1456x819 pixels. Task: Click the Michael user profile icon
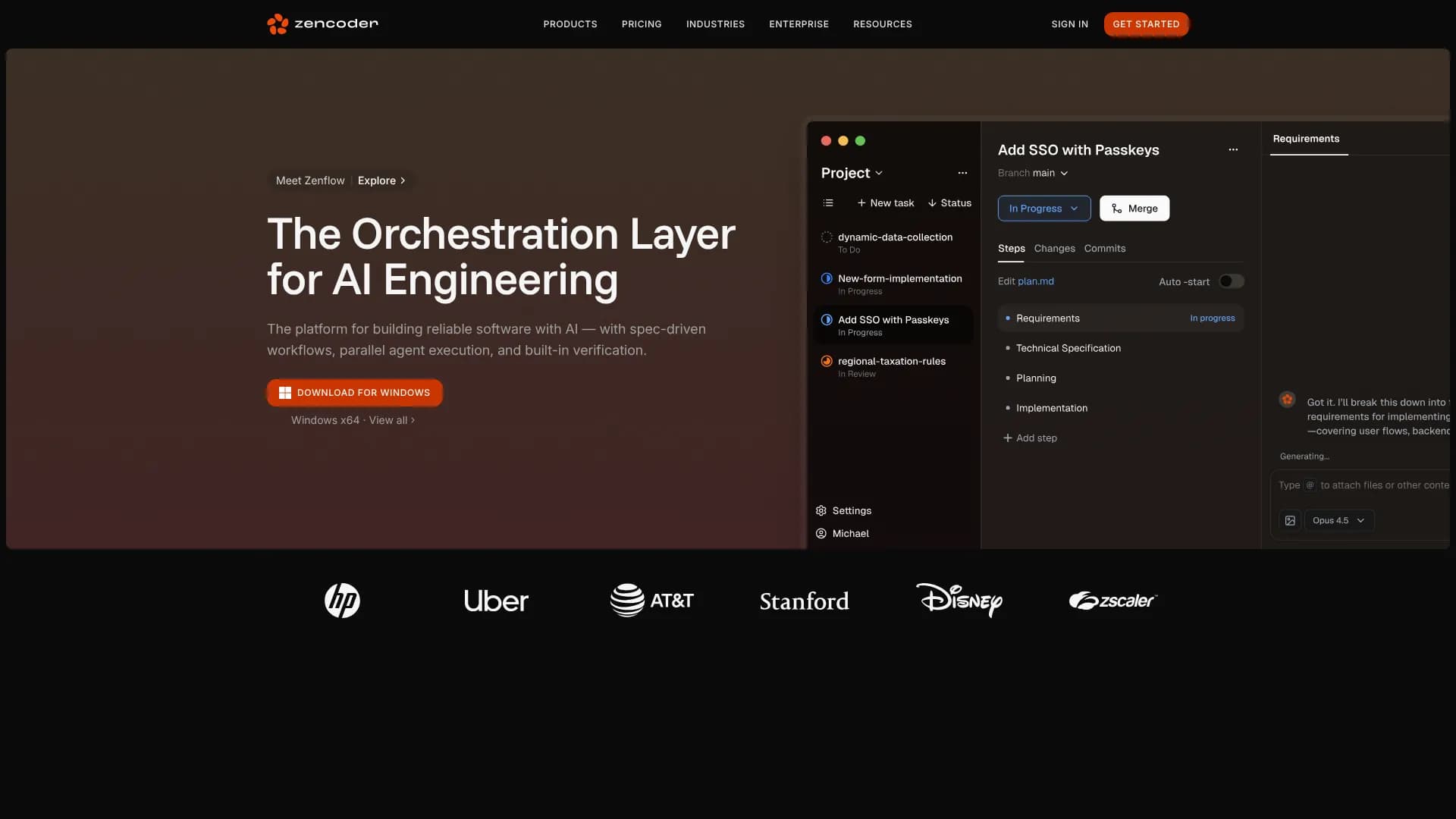821,534
